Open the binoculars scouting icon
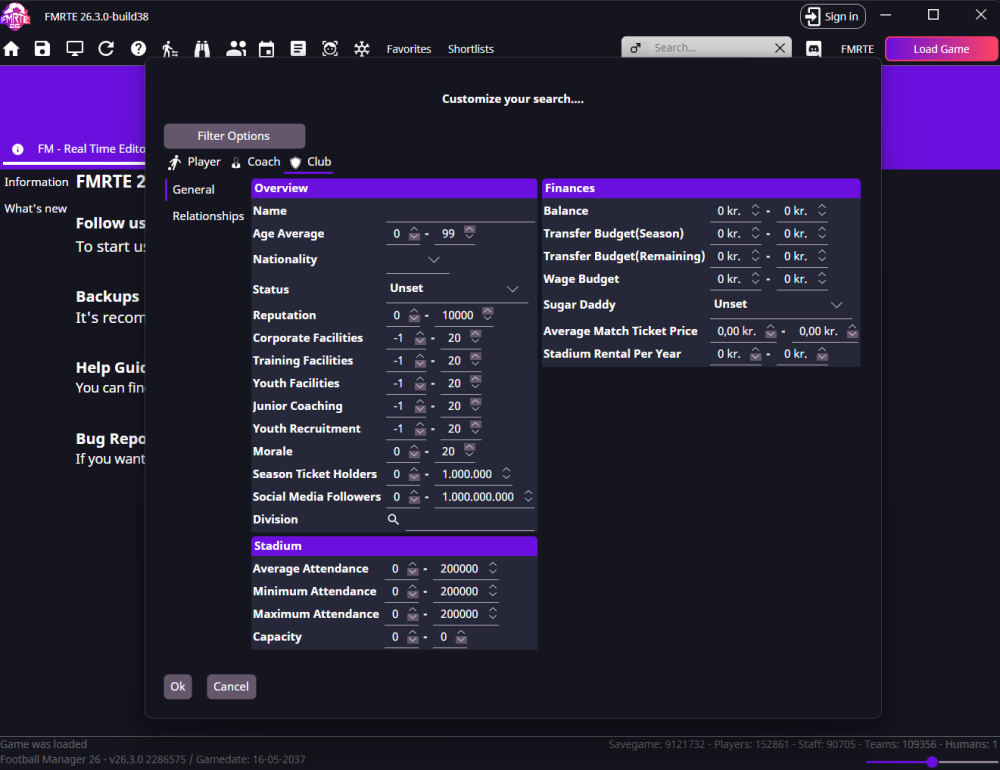 click(x=202, y=49)
